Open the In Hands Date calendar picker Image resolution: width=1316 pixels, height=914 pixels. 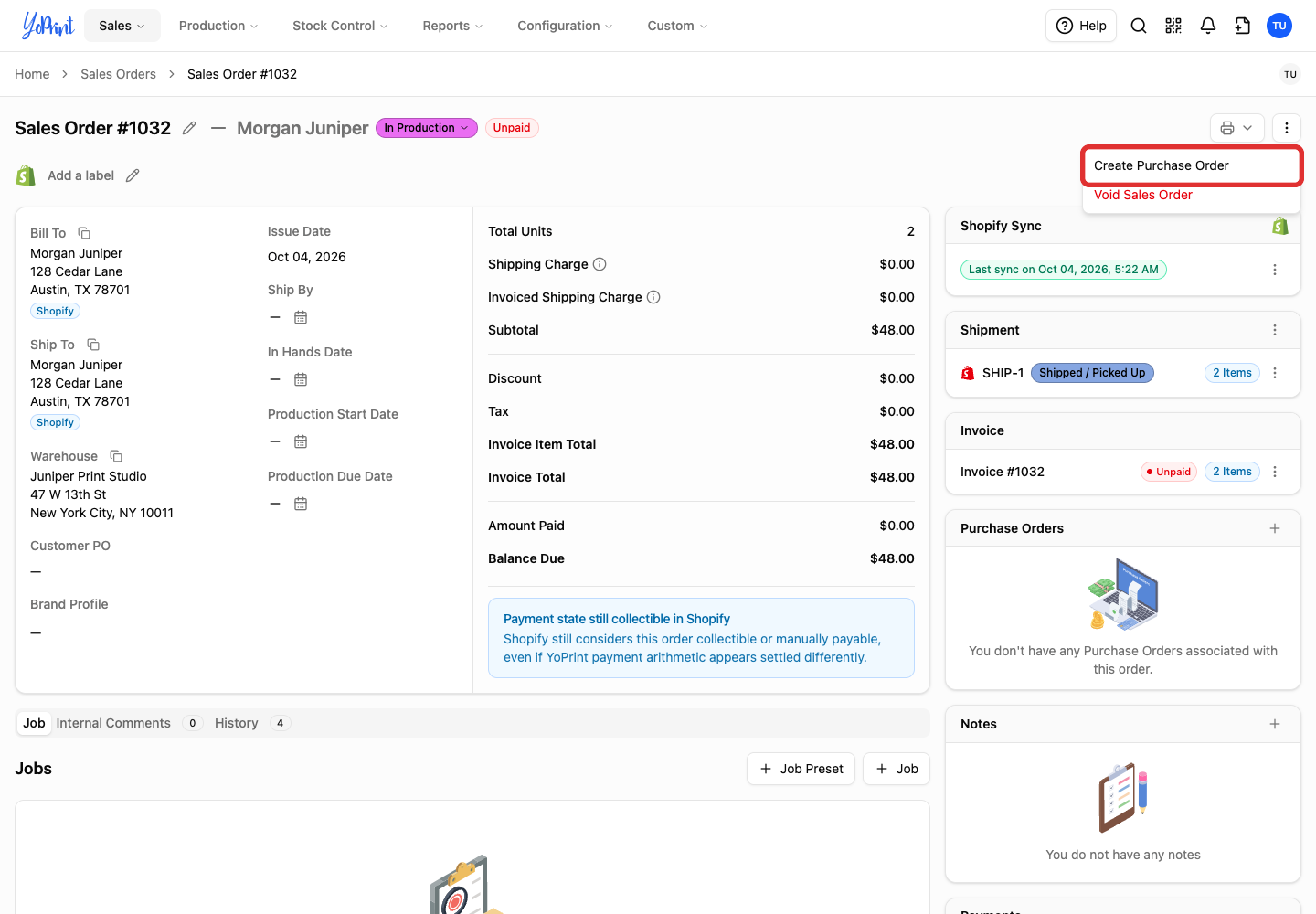[x=301, y=379]
